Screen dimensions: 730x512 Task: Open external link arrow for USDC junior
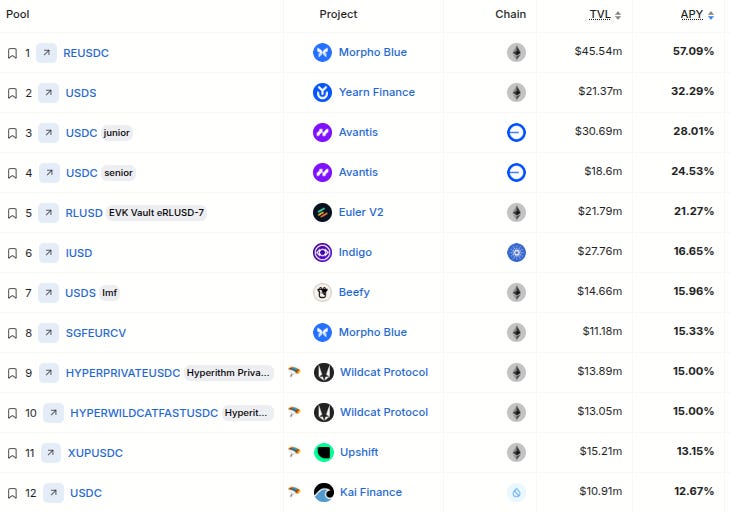pyautogui.click(x=48, y=133)
